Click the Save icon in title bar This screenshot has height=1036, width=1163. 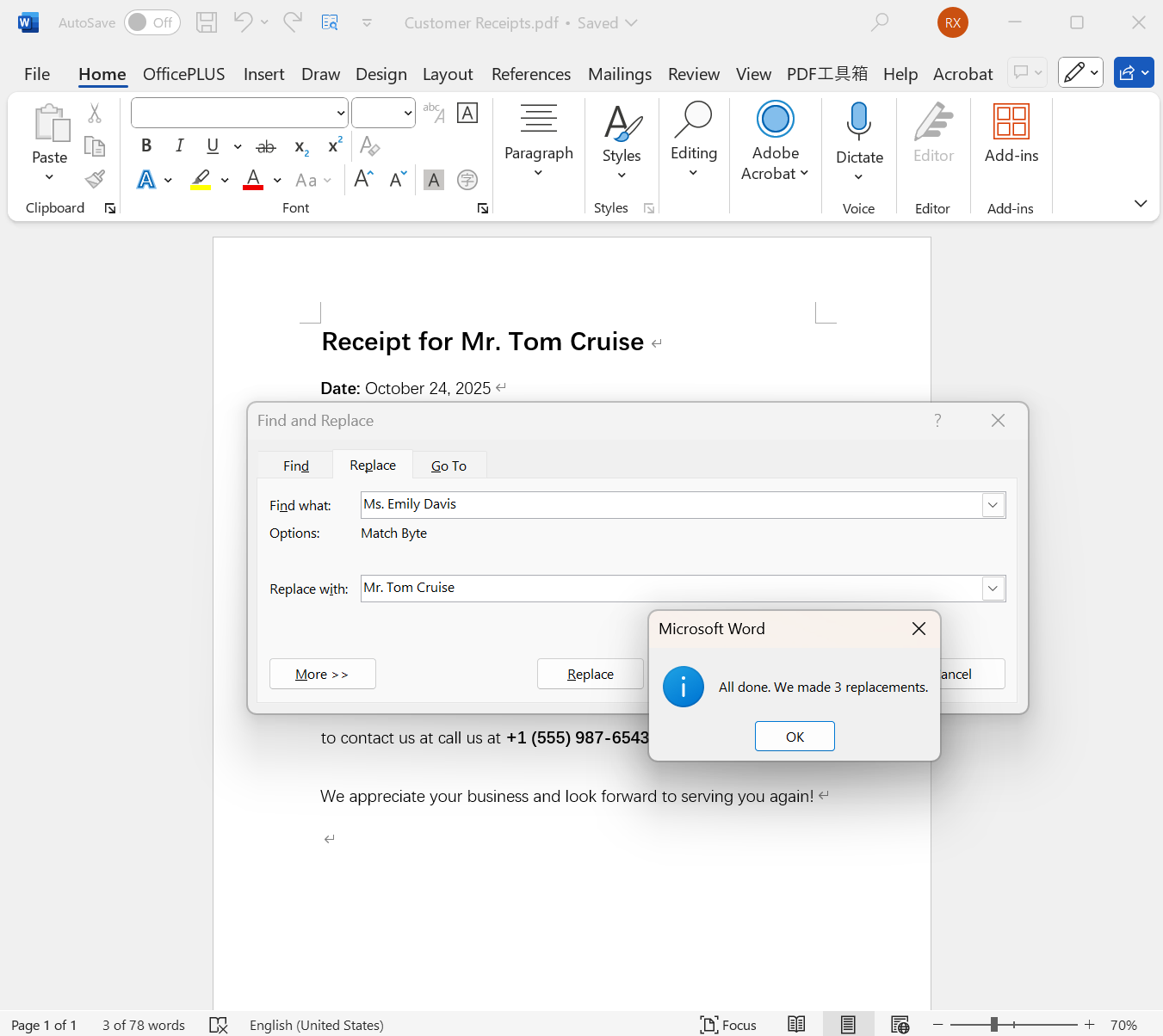(x=207, y=22)
